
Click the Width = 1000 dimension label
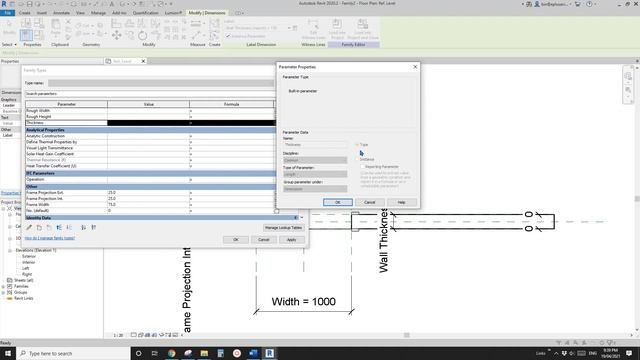point(304,302)
